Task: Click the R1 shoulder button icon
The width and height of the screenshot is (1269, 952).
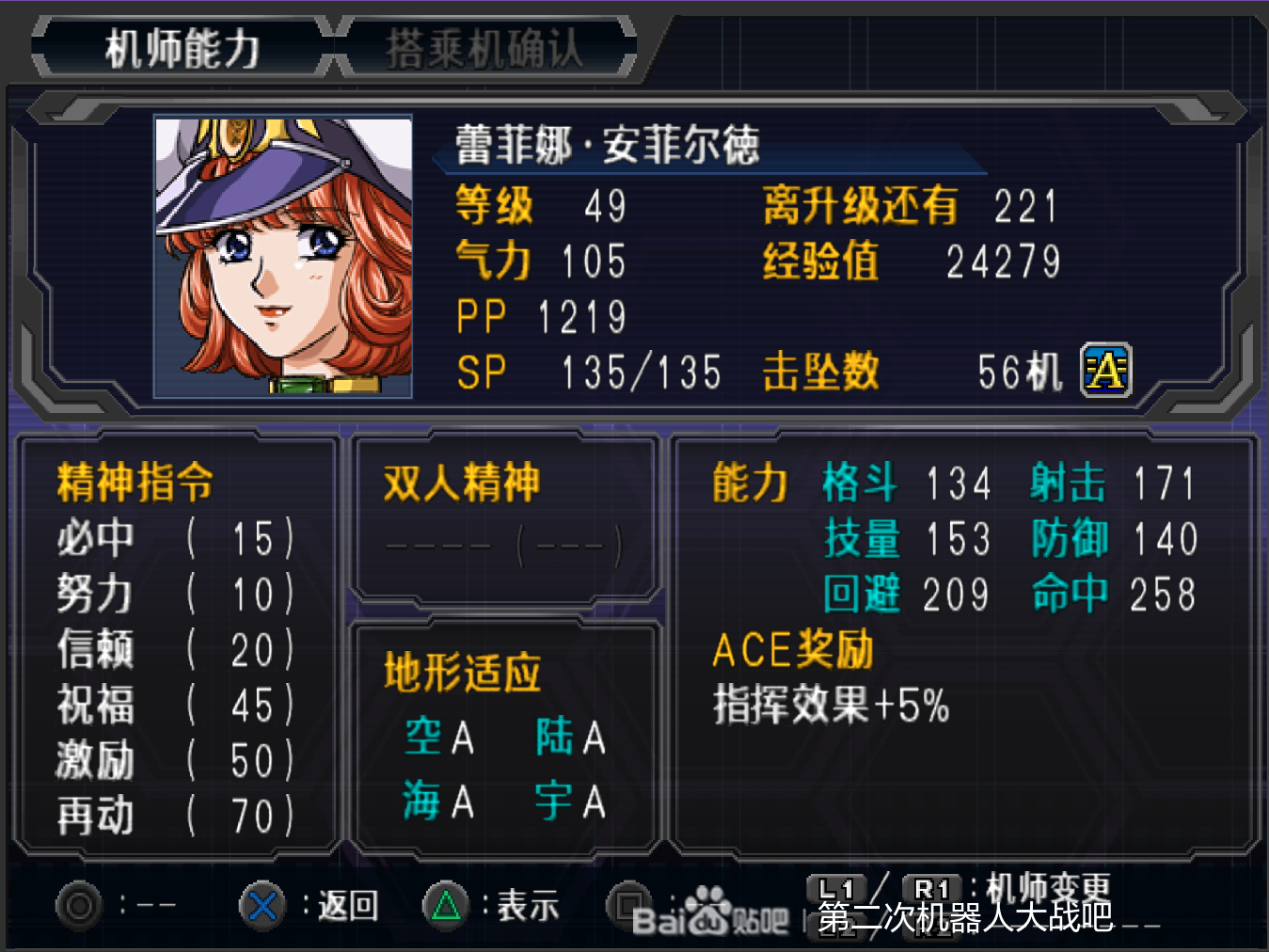Action: pyautogui.click(x=931, y=889)
